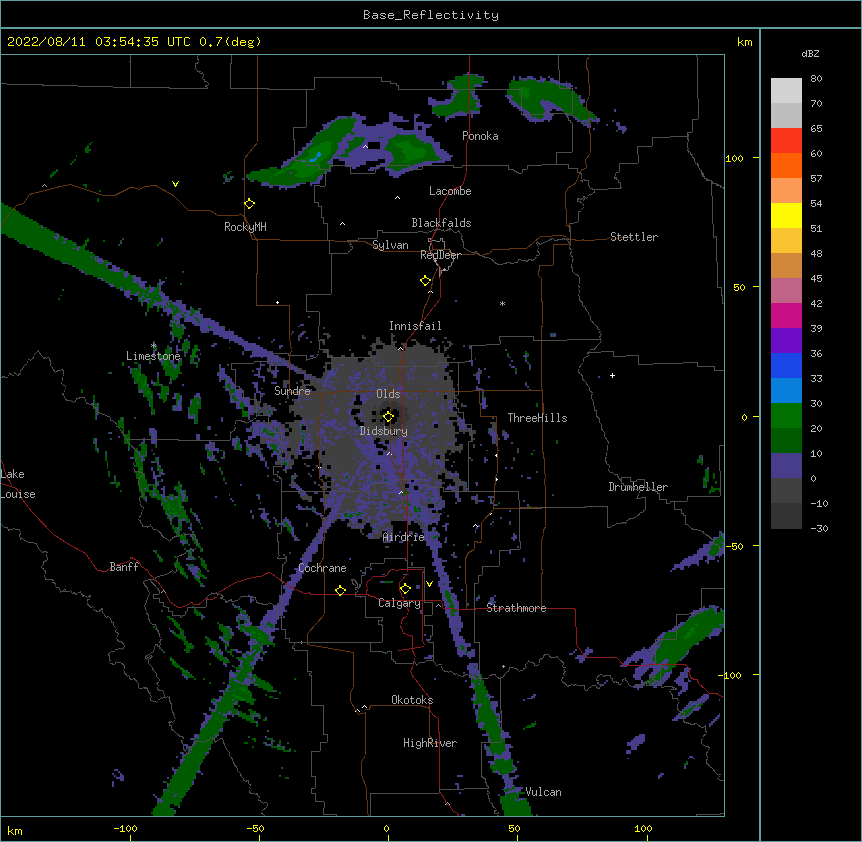862x842 pixels.
Task: Click the km unit label at top right
Action: (x=744, y=42)
